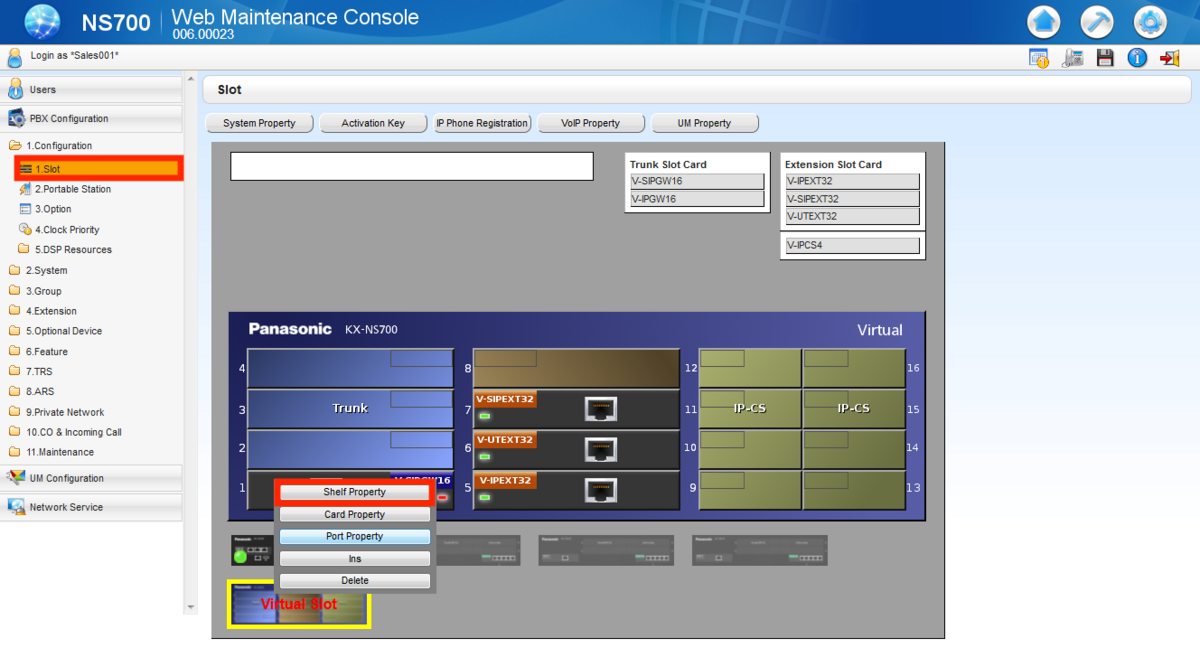Open the hammer maintenance tool icon
Viewport: 1200px width, 648px height.
coord(1097,21)
